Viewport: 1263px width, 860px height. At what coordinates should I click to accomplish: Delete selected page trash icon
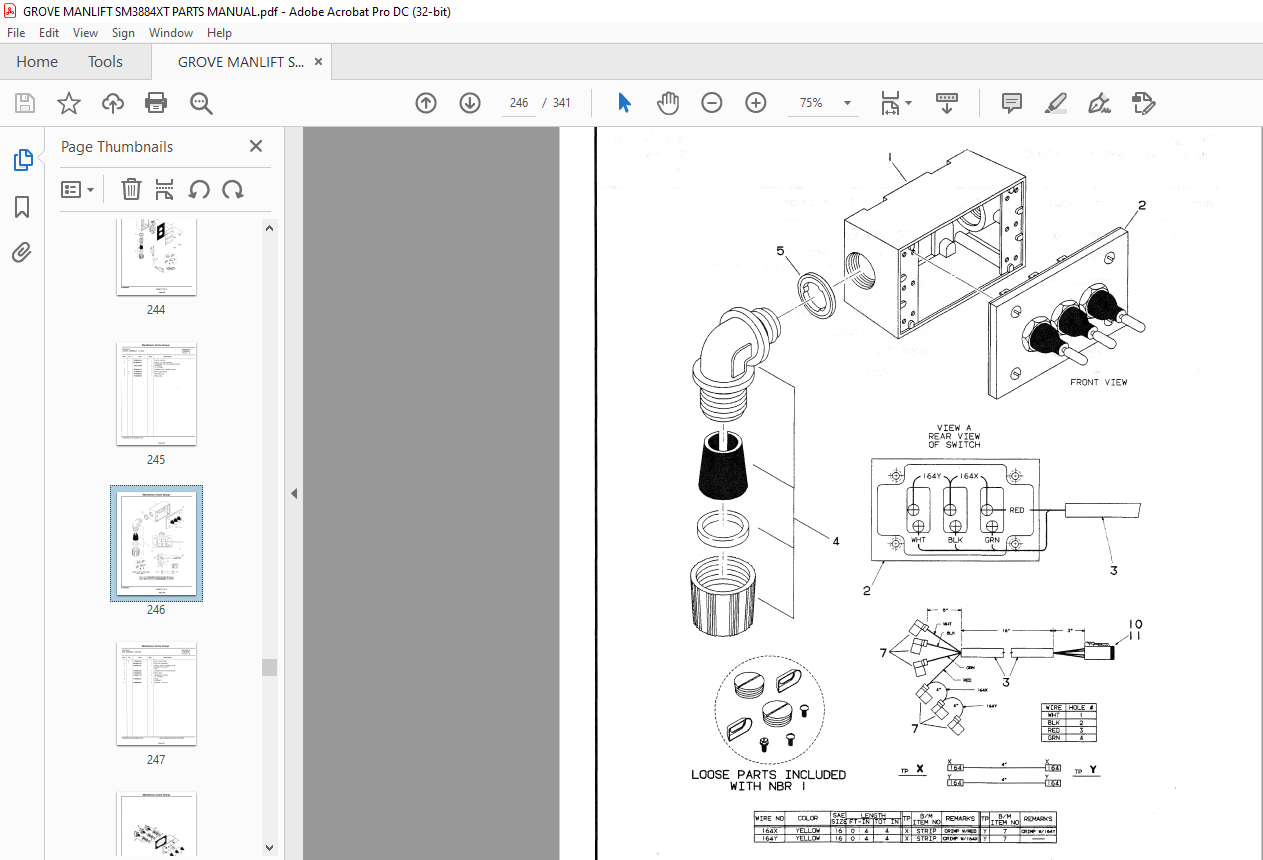coord(131,189)
